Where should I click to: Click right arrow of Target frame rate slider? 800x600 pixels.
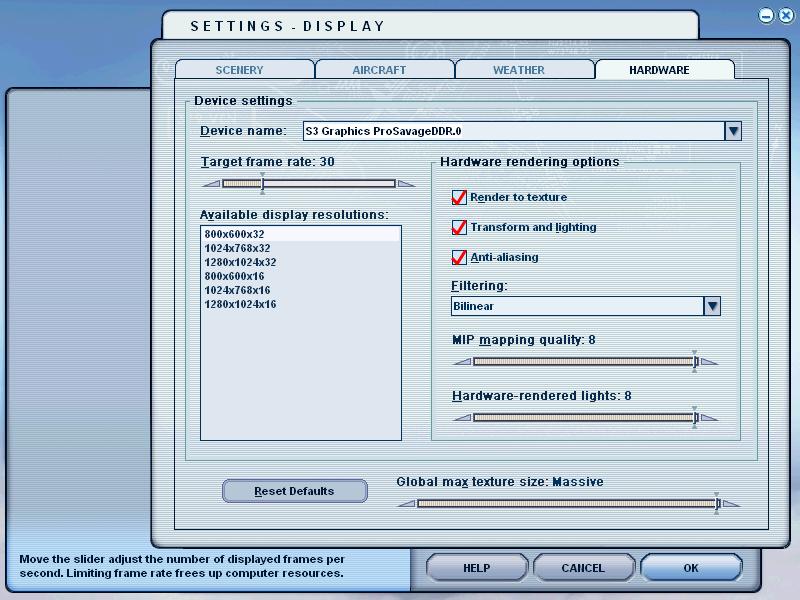406,184
